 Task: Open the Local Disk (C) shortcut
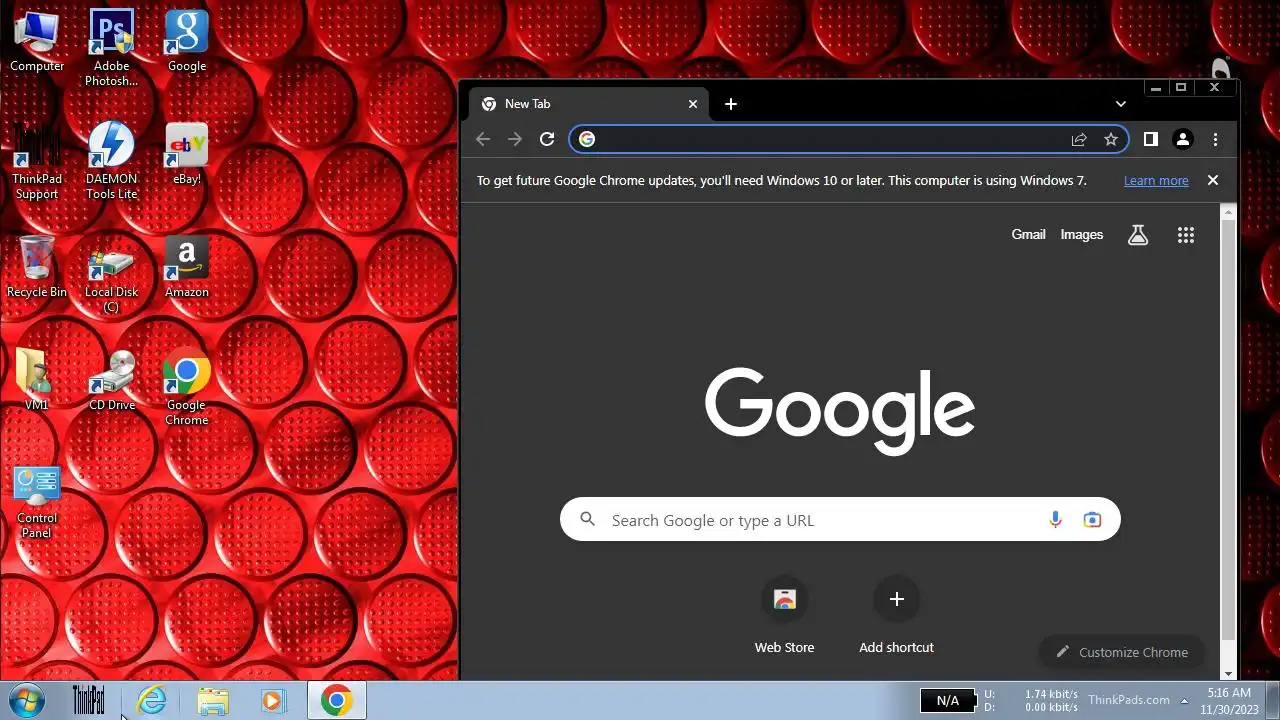coord(111,275)
